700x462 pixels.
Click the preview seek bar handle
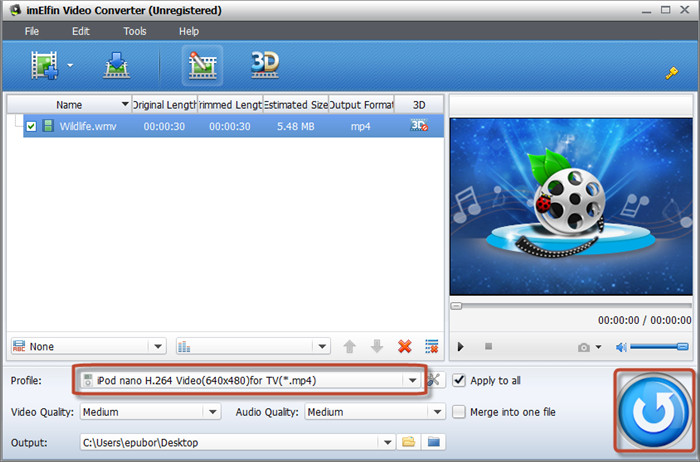coord(456,306)
